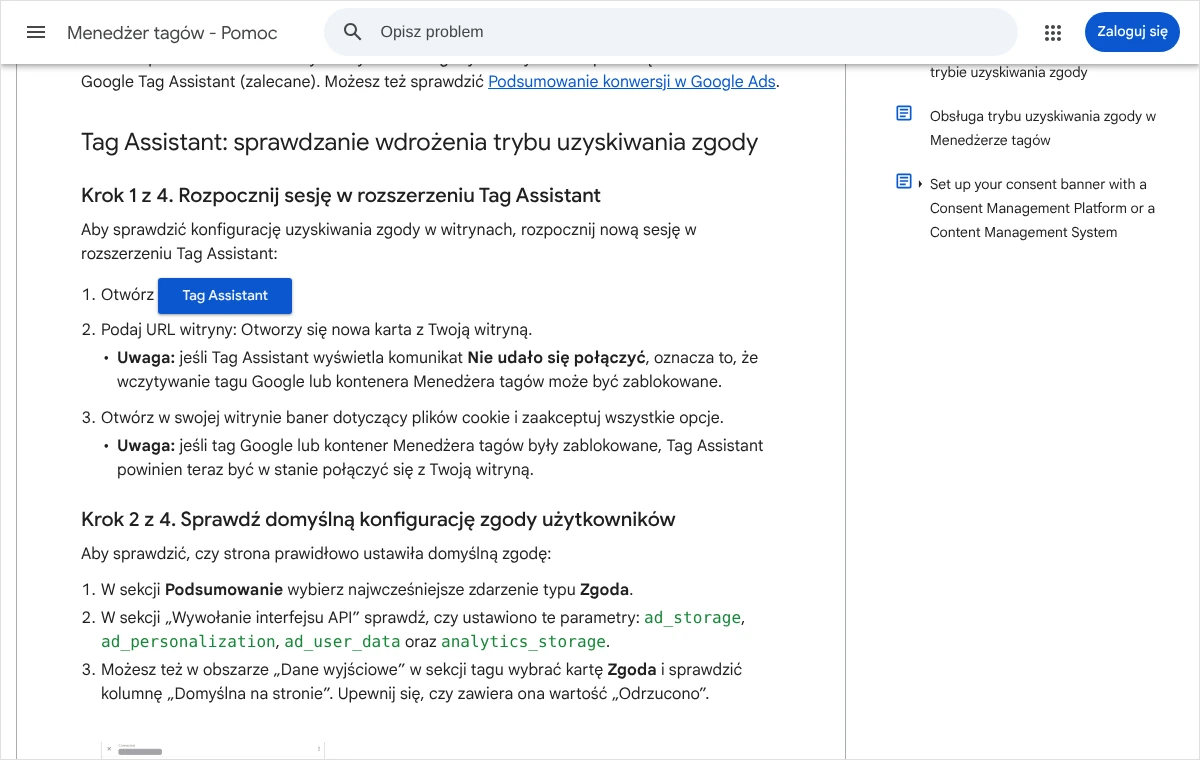Click heading Krok 2 z 4. Sprawdź domyślną konfigurację
Viewport: 1200px width, 760px height.
click(x=378, y=519)
